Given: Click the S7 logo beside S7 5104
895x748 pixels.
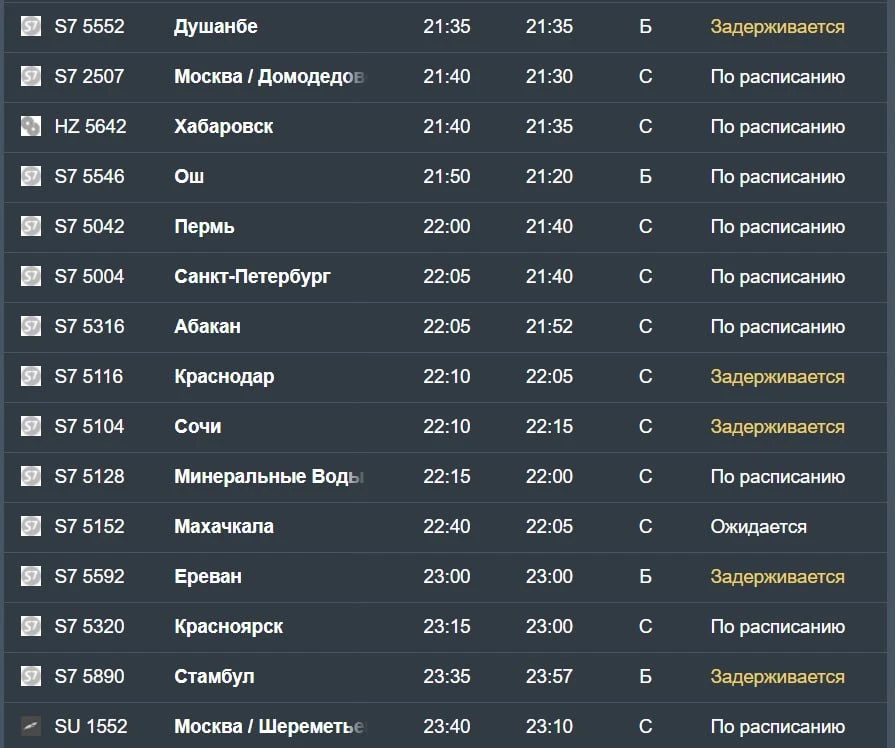Looking at the screenshot, I should 31,426.
